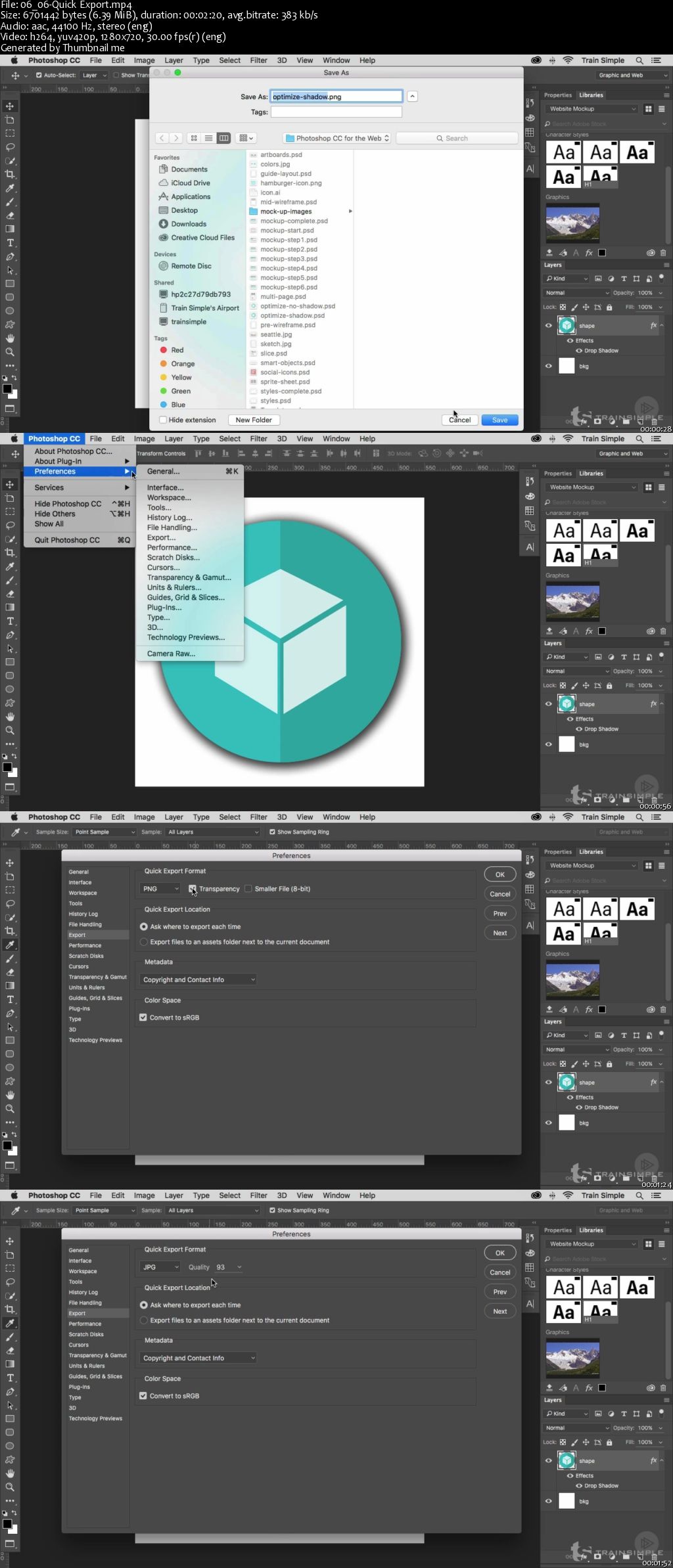The height and width of the screenshot is (1568, 673).
Task: Click Next in Preferences, 00:01:52 frame
Action: coord(500,1311)
